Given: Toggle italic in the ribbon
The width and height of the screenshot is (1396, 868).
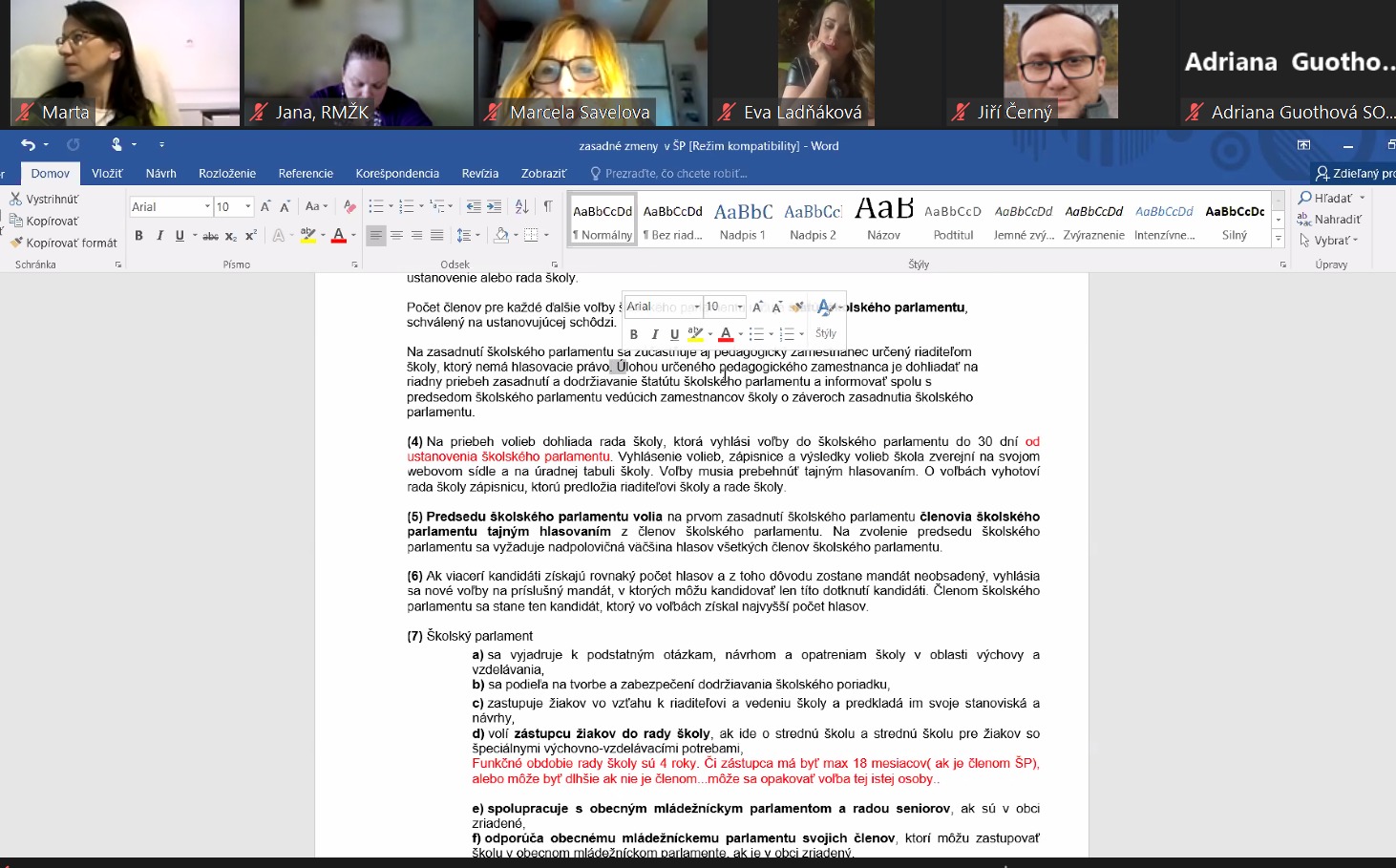Looking at the screenshot, I should (x=159, y=235).
